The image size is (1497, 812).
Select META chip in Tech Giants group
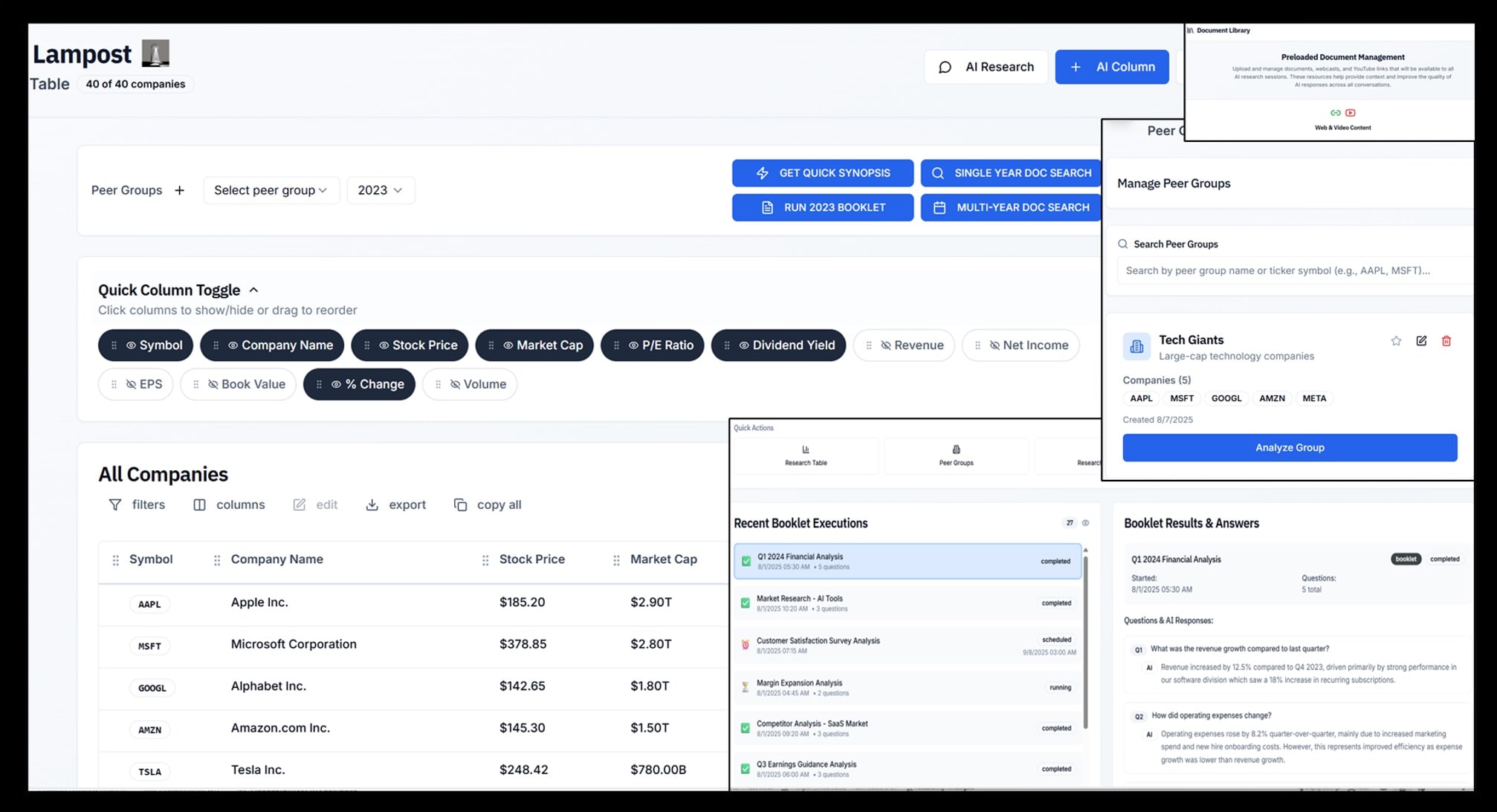pyautogui.click(x=1314, y=398)
